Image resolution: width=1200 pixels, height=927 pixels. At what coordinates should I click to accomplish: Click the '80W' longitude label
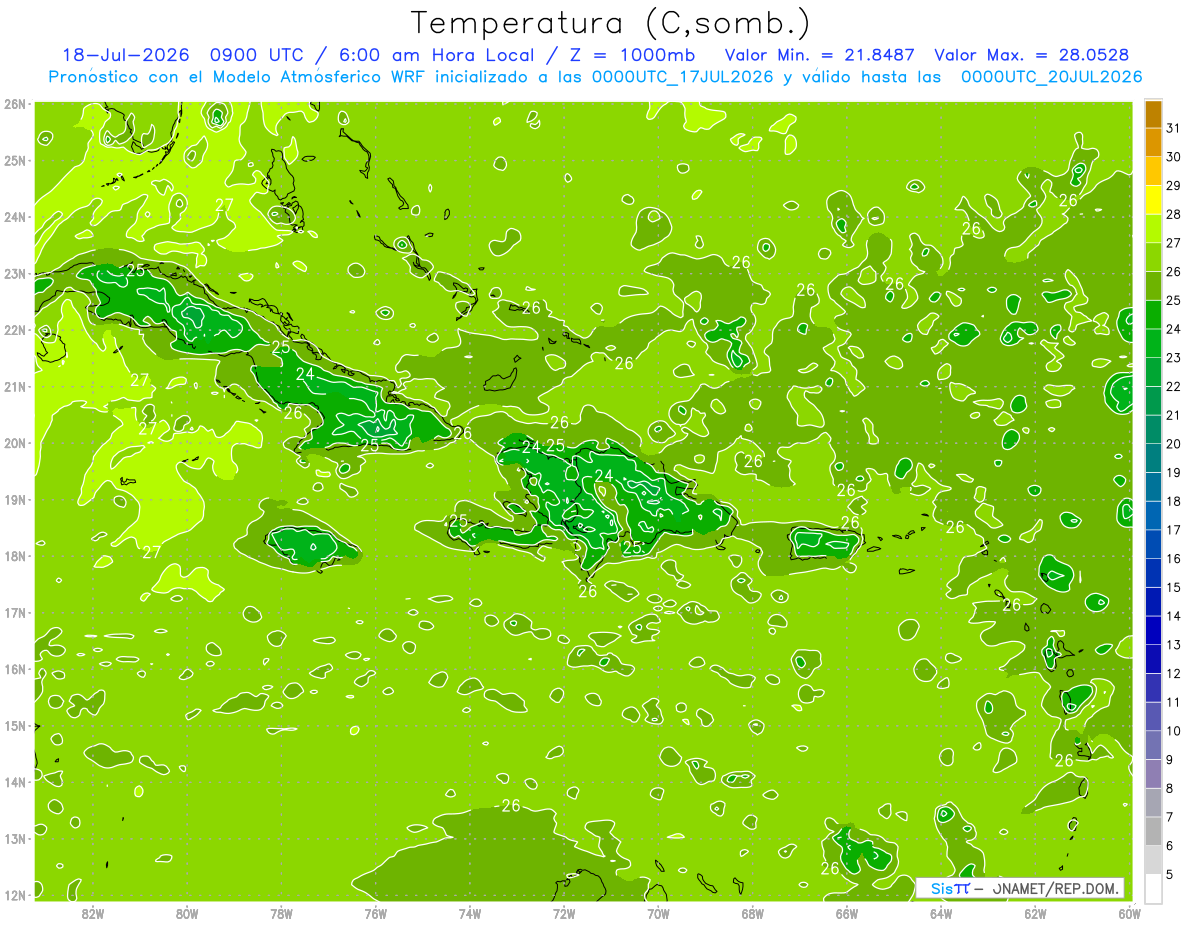point(187,913)
